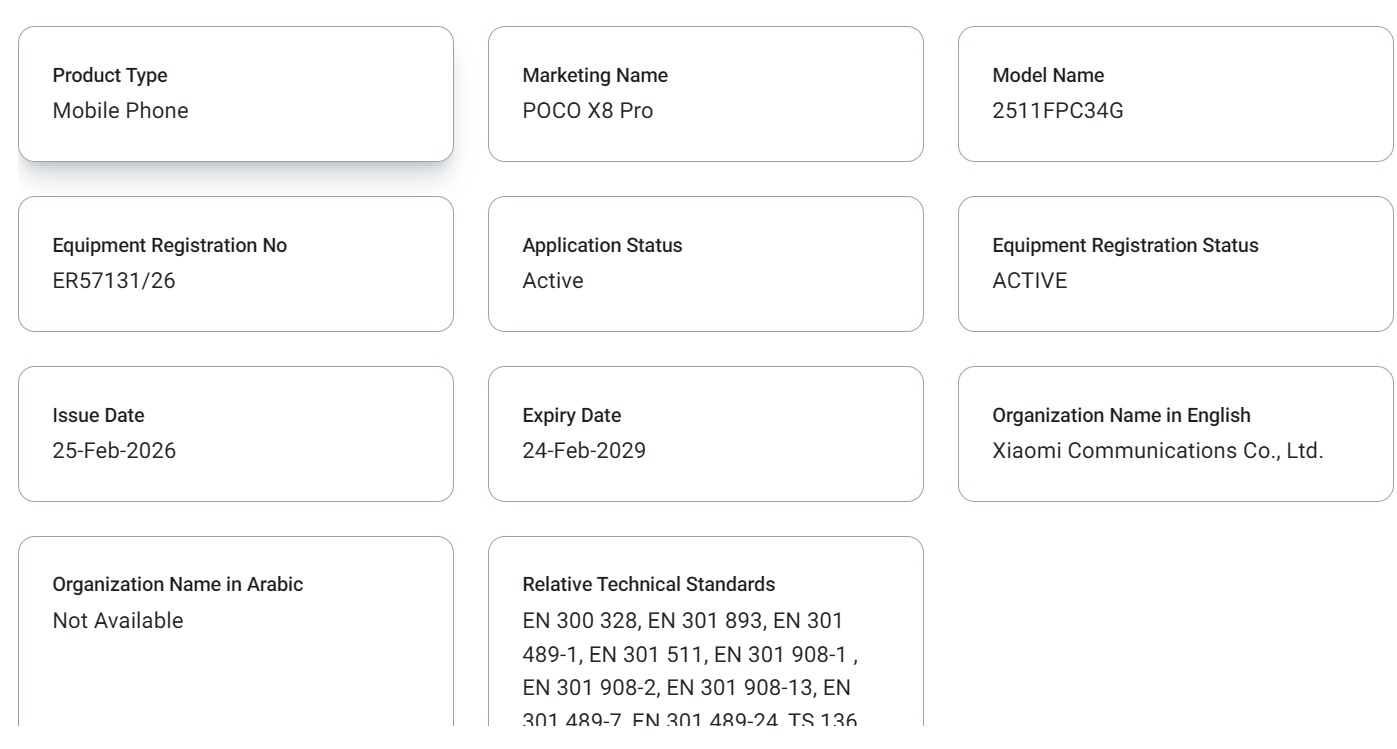Click the Equipment Registration No label
The height and width of the screenshot is (749, 1397).
click(169, 245)
